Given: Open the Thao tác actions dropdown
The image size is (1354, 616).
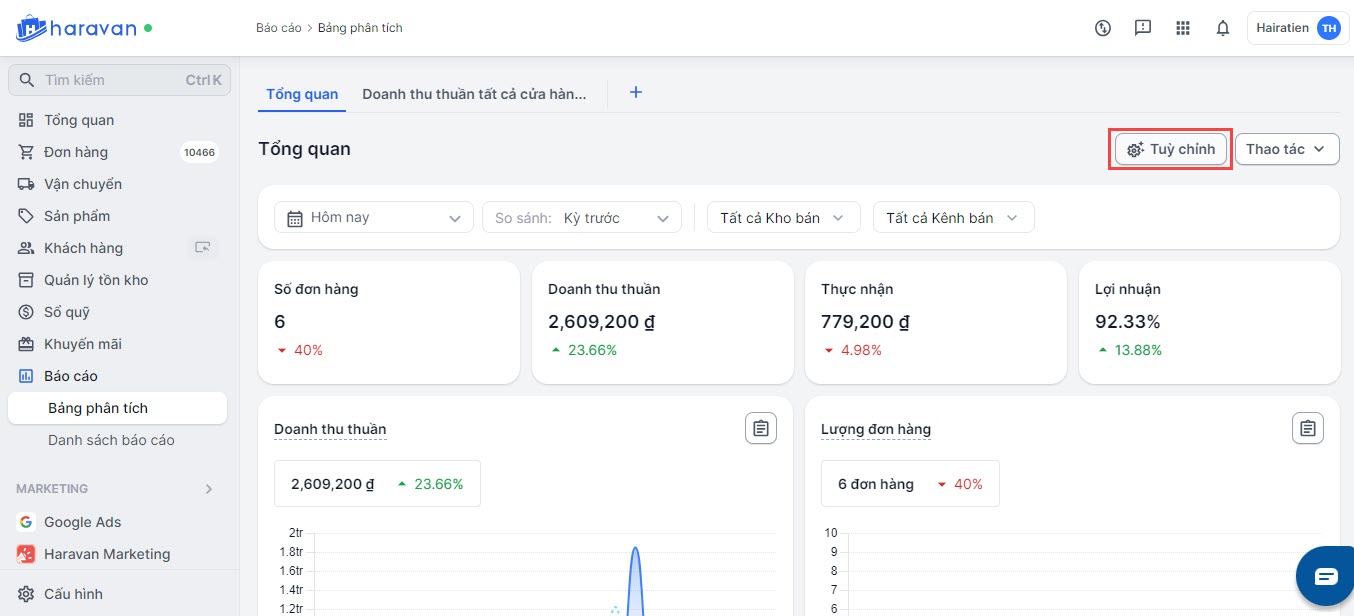Looking at the screenshot, I should coord(1286,149).
